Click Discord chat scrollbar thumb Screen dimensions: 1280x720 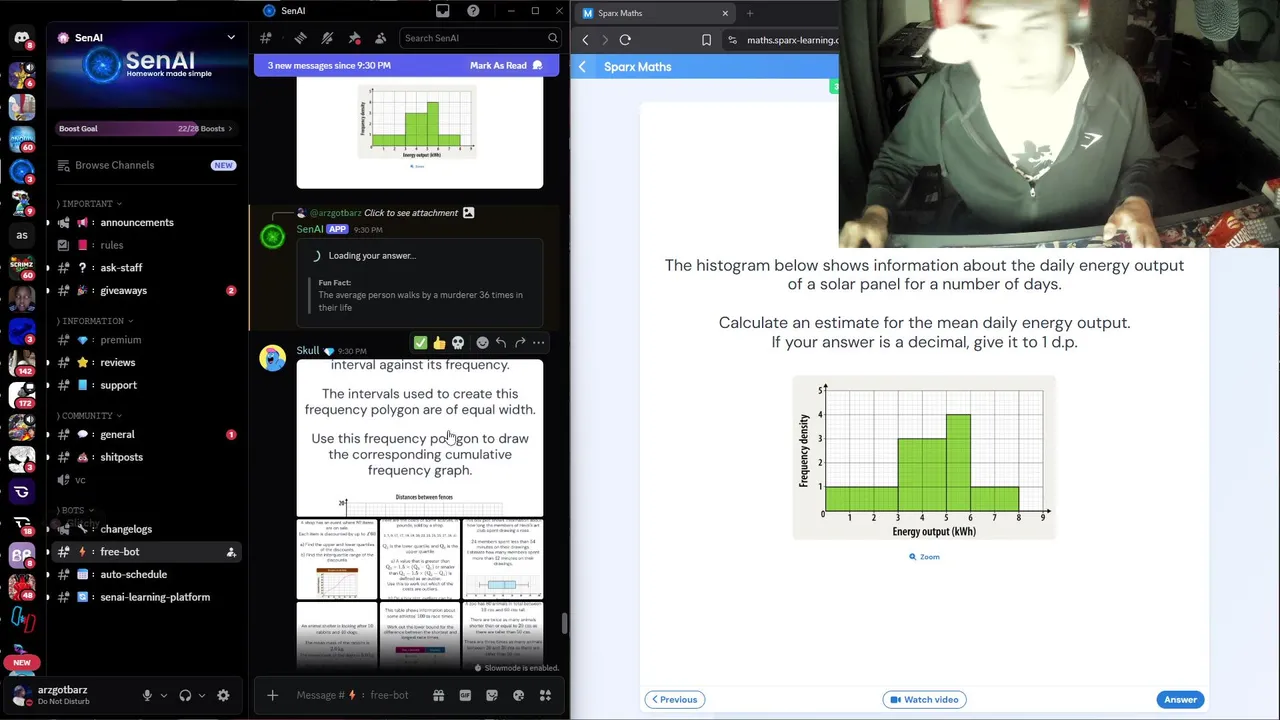click(x=563, y=624)
